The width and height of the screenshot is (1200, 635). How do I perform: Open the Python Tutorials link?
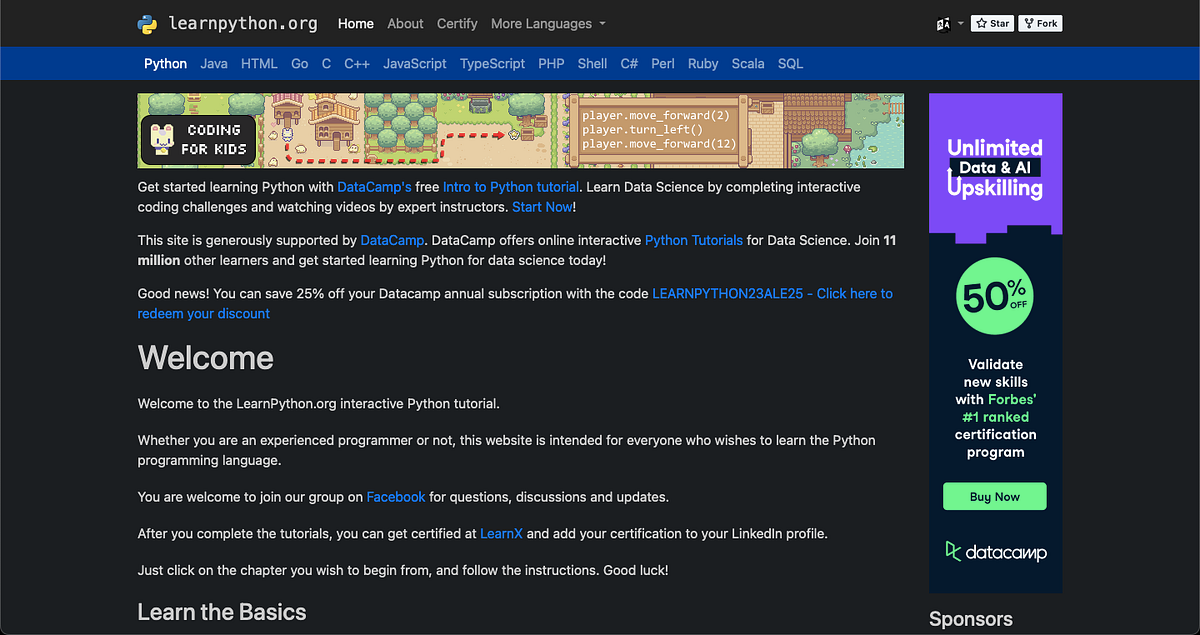[x=694, y=240]
